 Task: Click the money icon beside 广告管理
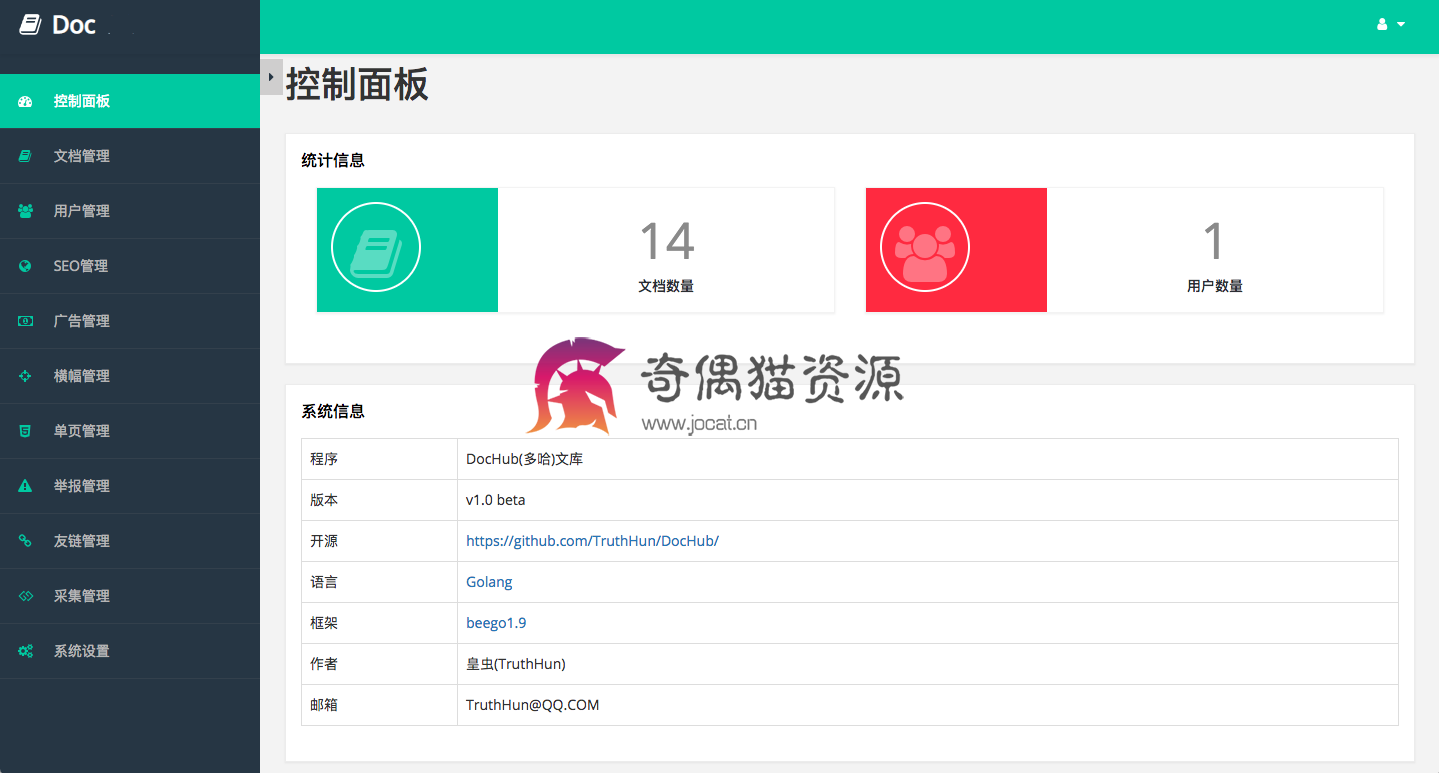click(26, 321)
